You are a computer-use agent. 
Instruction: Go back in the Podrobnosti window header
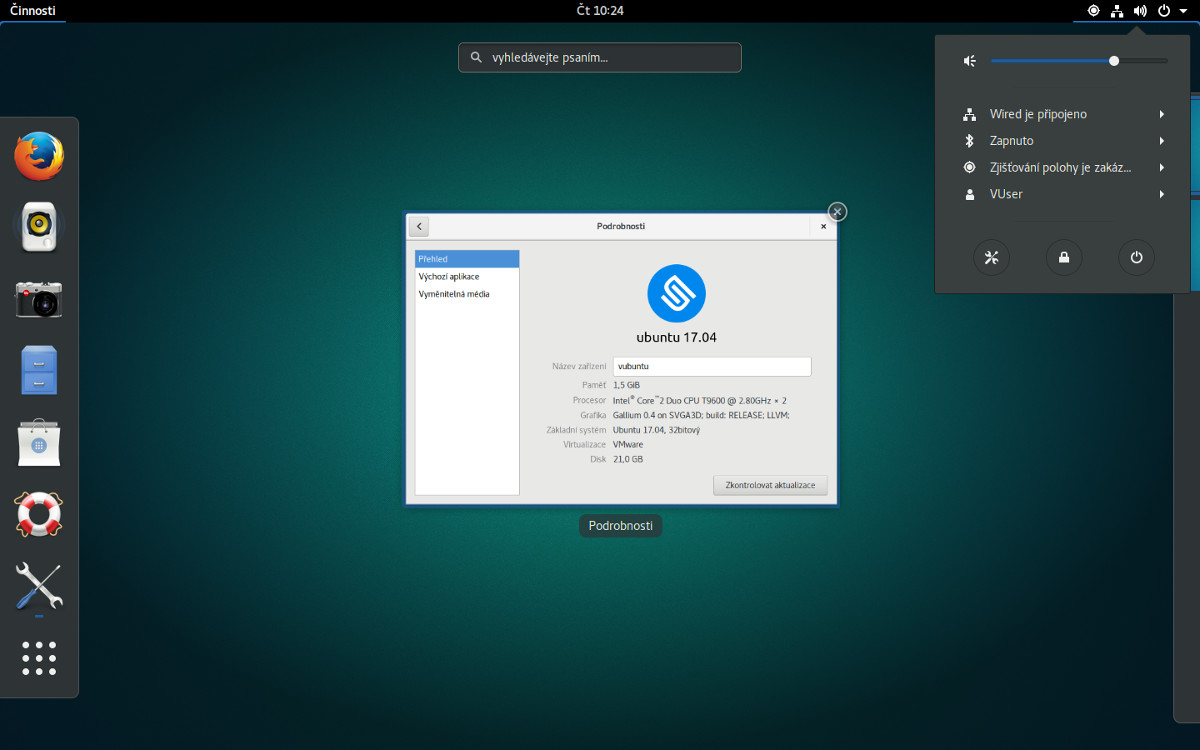[x=419, y=226]
